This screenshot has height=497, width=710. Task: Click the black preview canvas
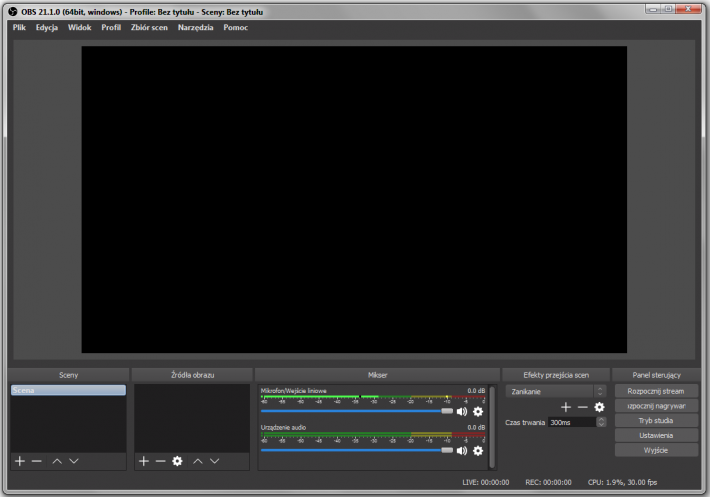pyautogui.click(x=354, y=199)
